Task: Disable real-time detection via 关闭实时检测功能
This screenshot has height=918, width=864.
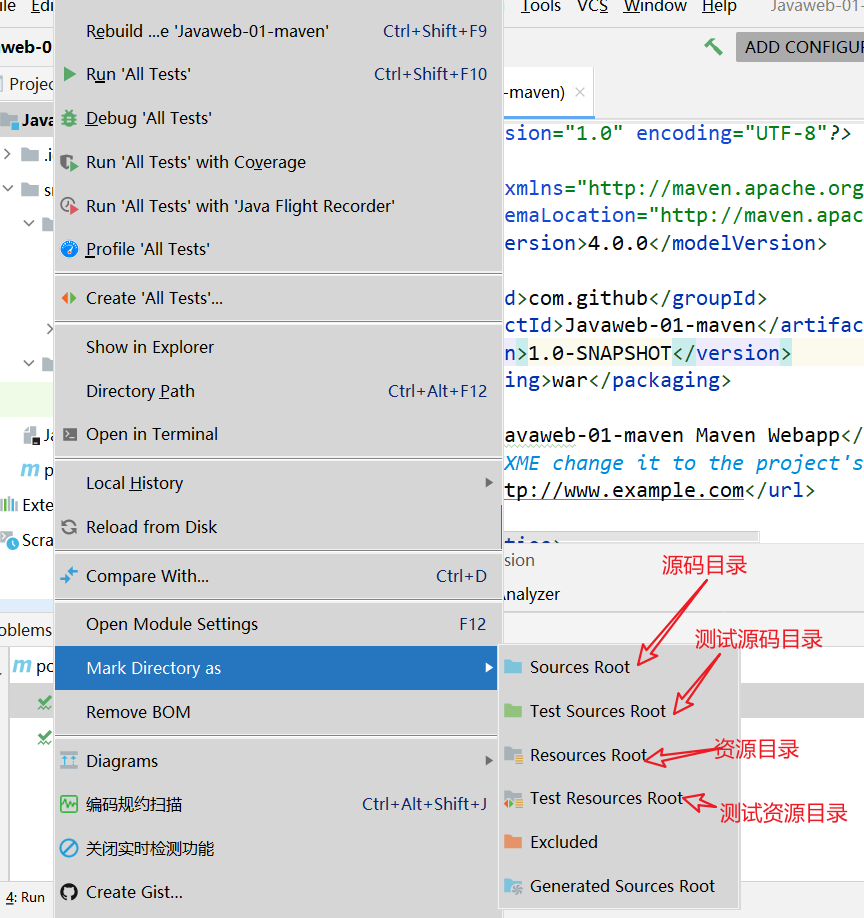Action: click(x=150, y=848)
